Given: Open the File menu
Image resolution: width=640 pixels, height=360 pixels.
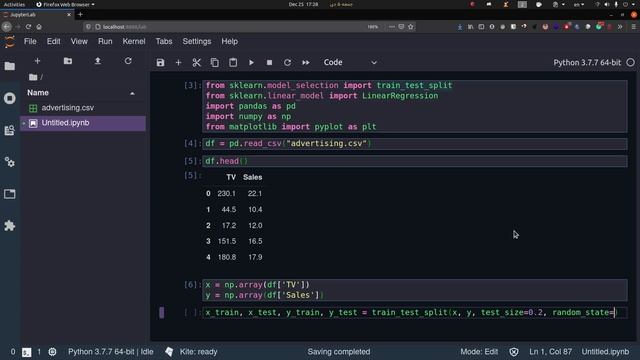Looking at the screenshot, I should (30, 41).
